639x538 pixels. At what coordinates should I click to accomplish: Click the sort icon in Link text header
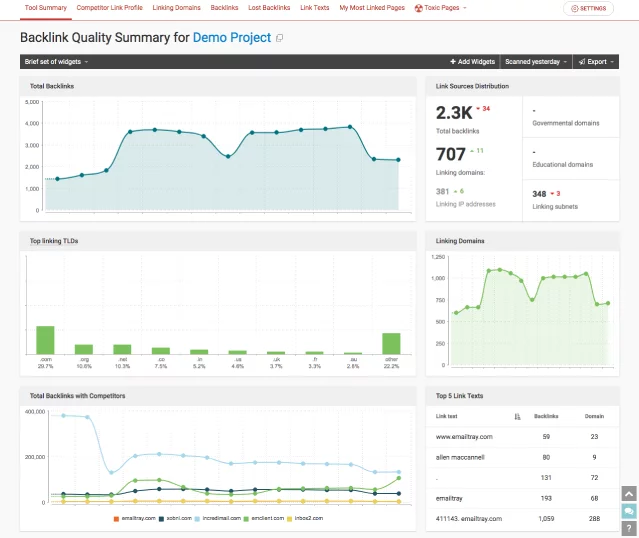coord(517,417)
